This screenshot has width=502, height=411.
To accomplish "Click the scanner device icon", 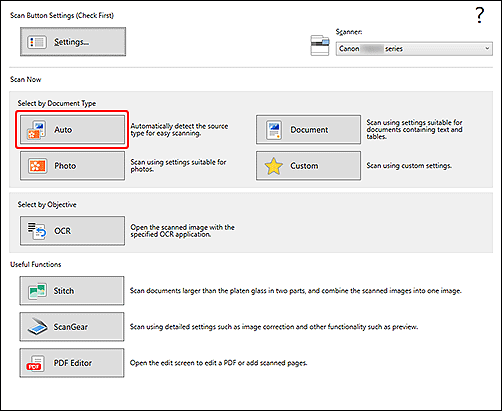I will point(320,45).
